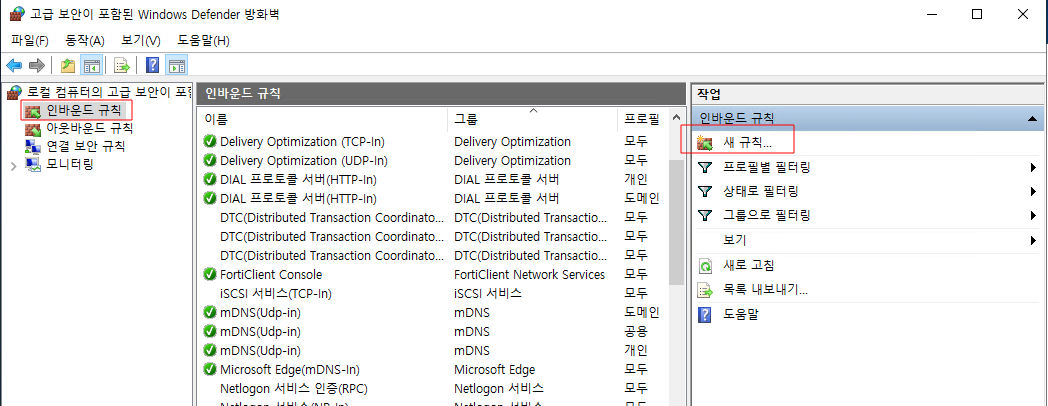Open the 보기(V) menu
This screenshot has height=406, width=1048.
point(141,41)
